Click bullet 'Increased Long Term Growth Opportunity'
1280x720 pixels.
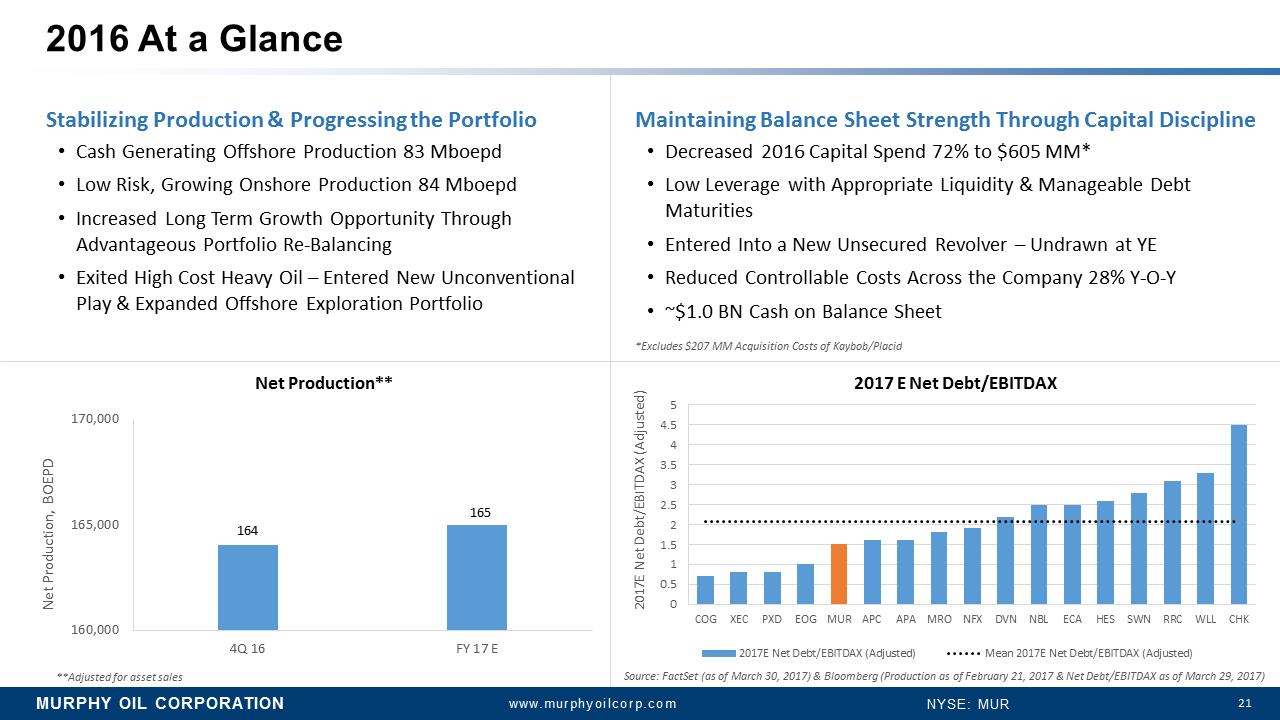[293, 231]
